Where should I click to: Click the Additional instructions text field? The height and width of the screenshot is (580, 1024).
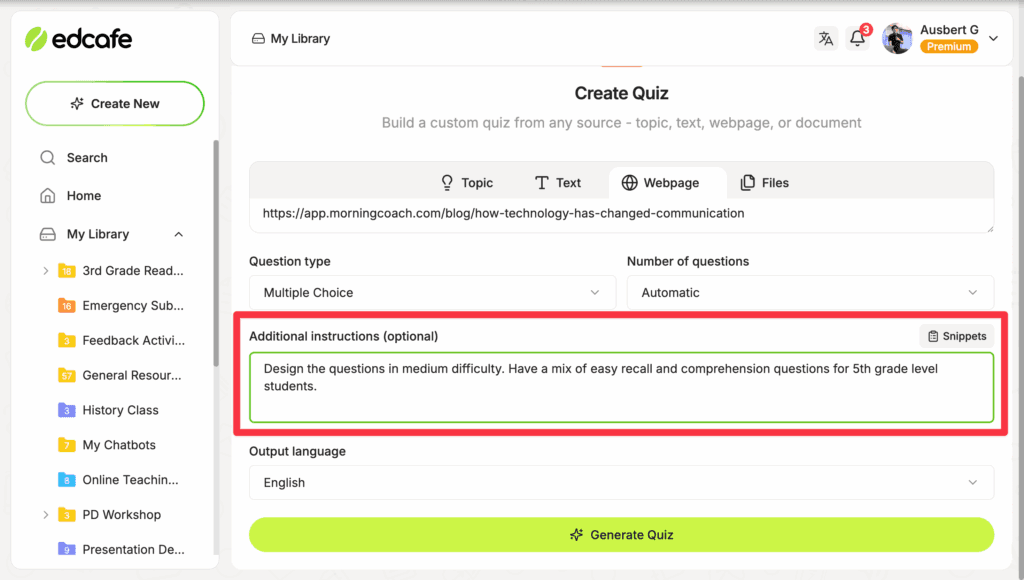pos(621,387)
